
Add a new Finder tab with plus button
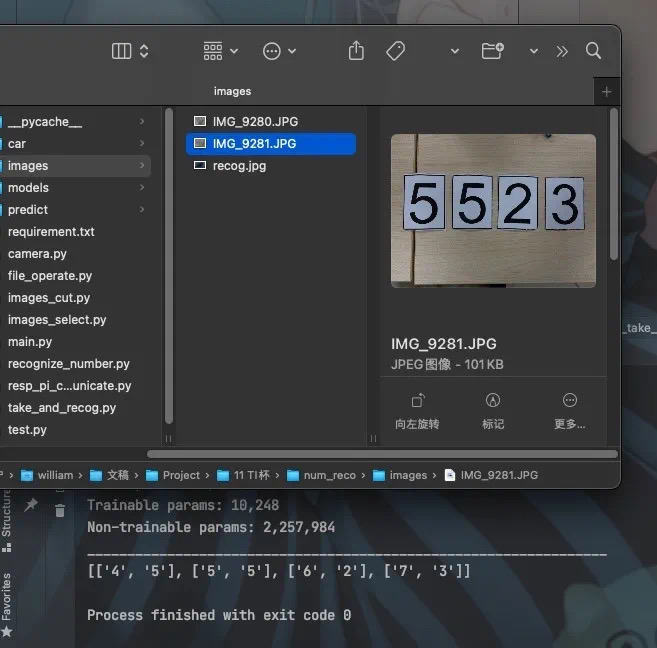606,92
